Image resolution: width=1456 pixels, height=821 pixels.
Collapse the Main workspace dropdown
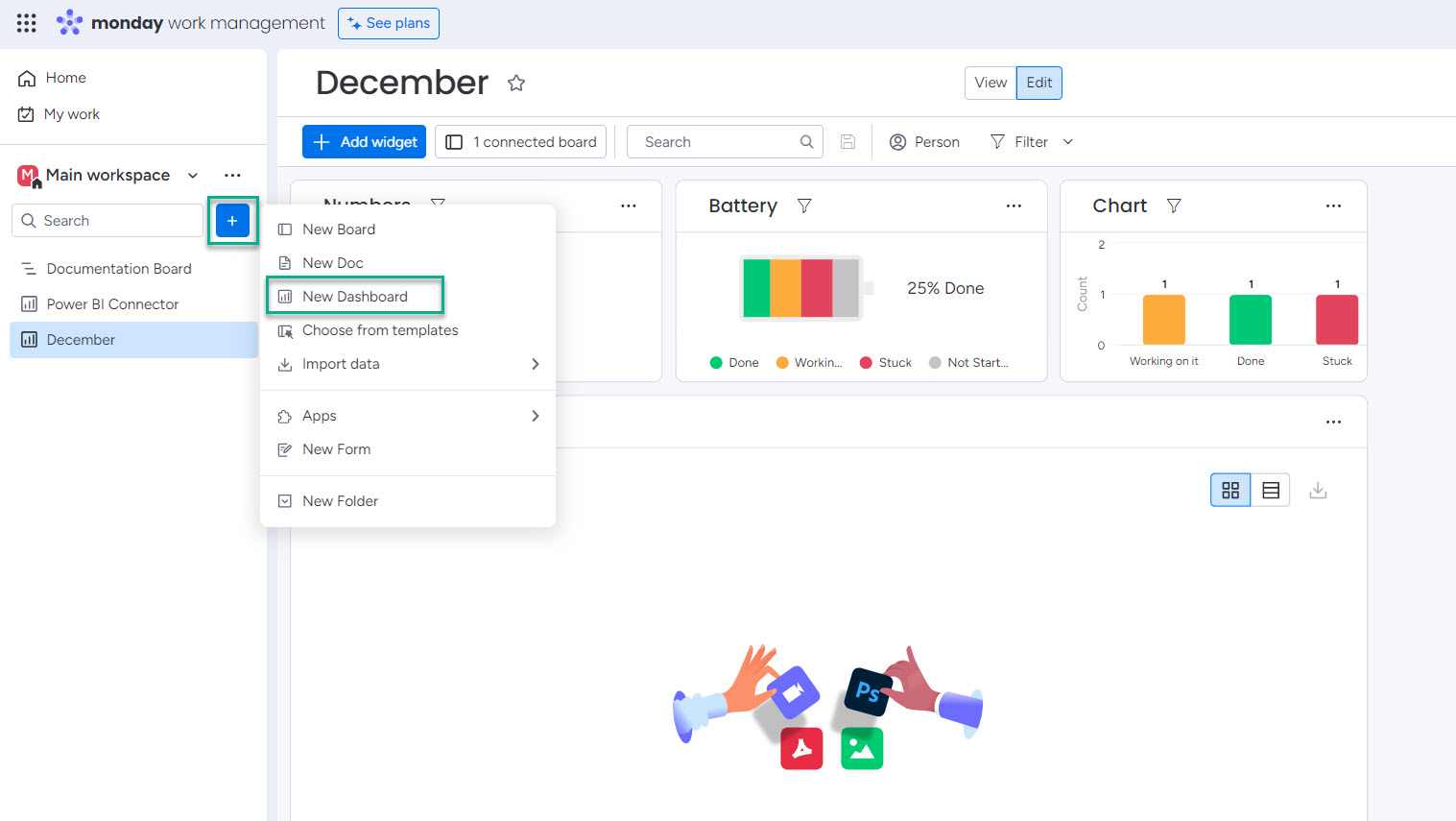click(192, 175)
